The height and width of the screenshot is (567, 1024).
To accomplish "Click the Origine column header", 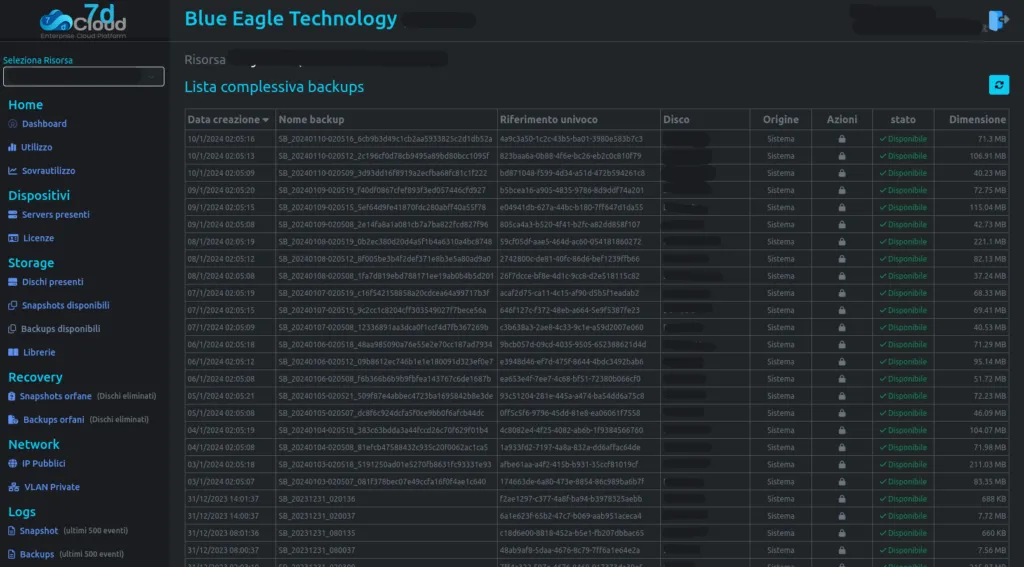I will pyautogui.click(x=780, y=120).
